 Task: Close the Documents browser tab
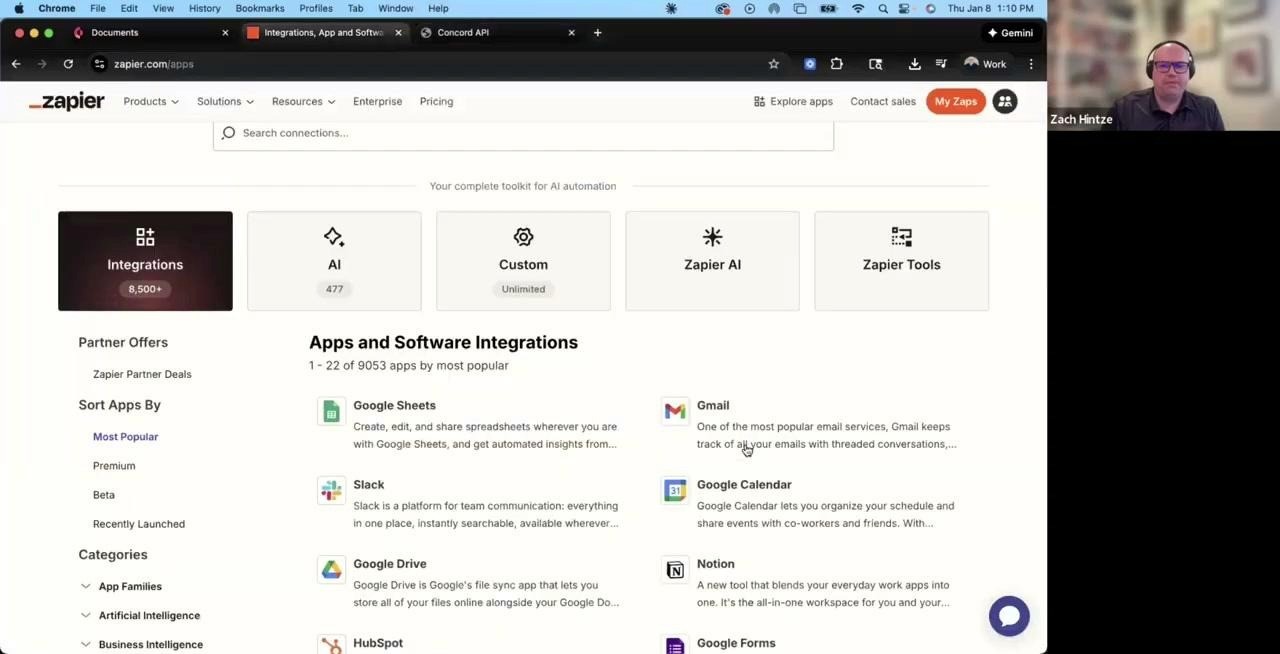pos(225,33)
